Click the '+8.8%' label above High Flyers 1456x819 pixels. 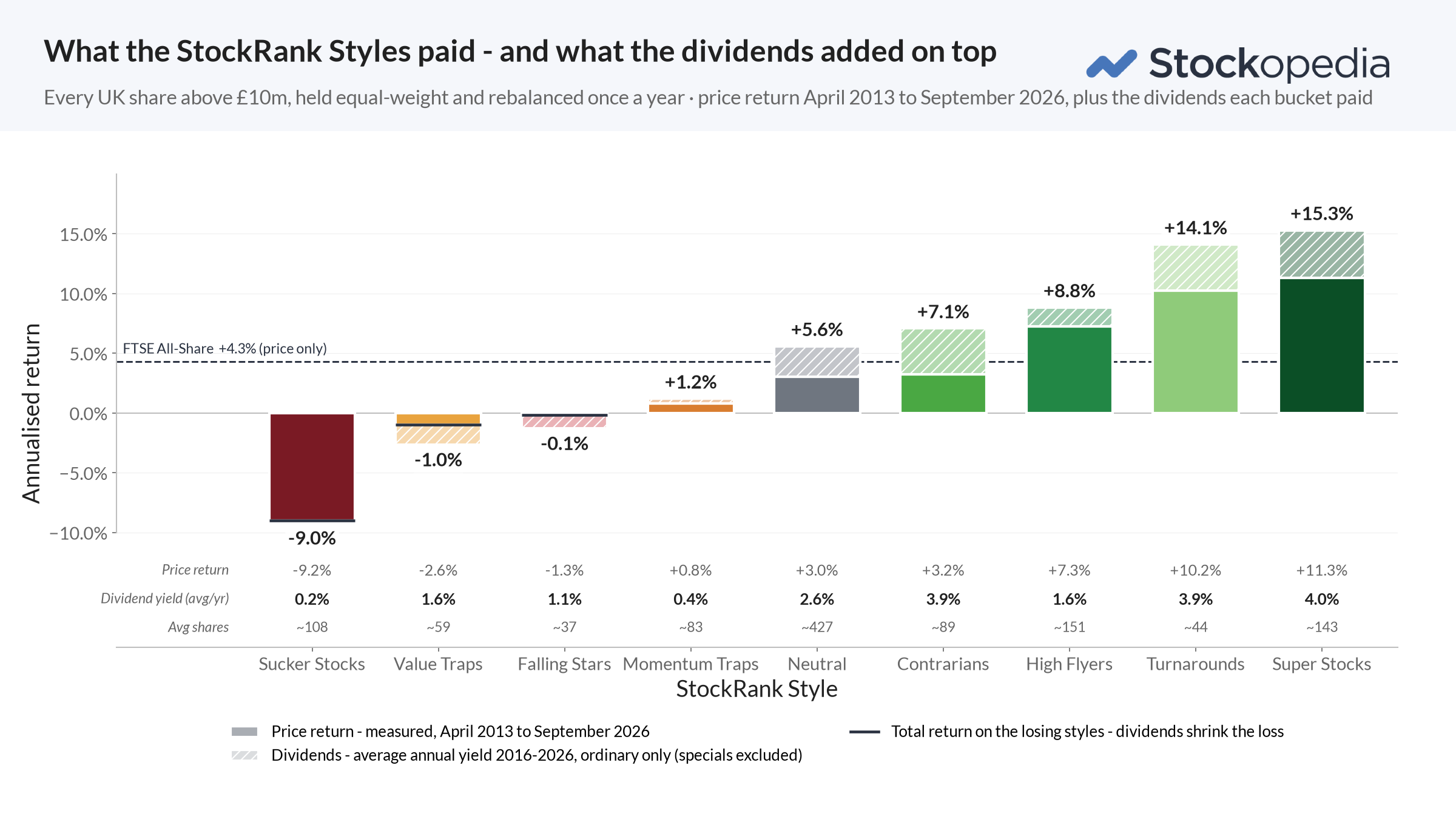[1070, 291]
